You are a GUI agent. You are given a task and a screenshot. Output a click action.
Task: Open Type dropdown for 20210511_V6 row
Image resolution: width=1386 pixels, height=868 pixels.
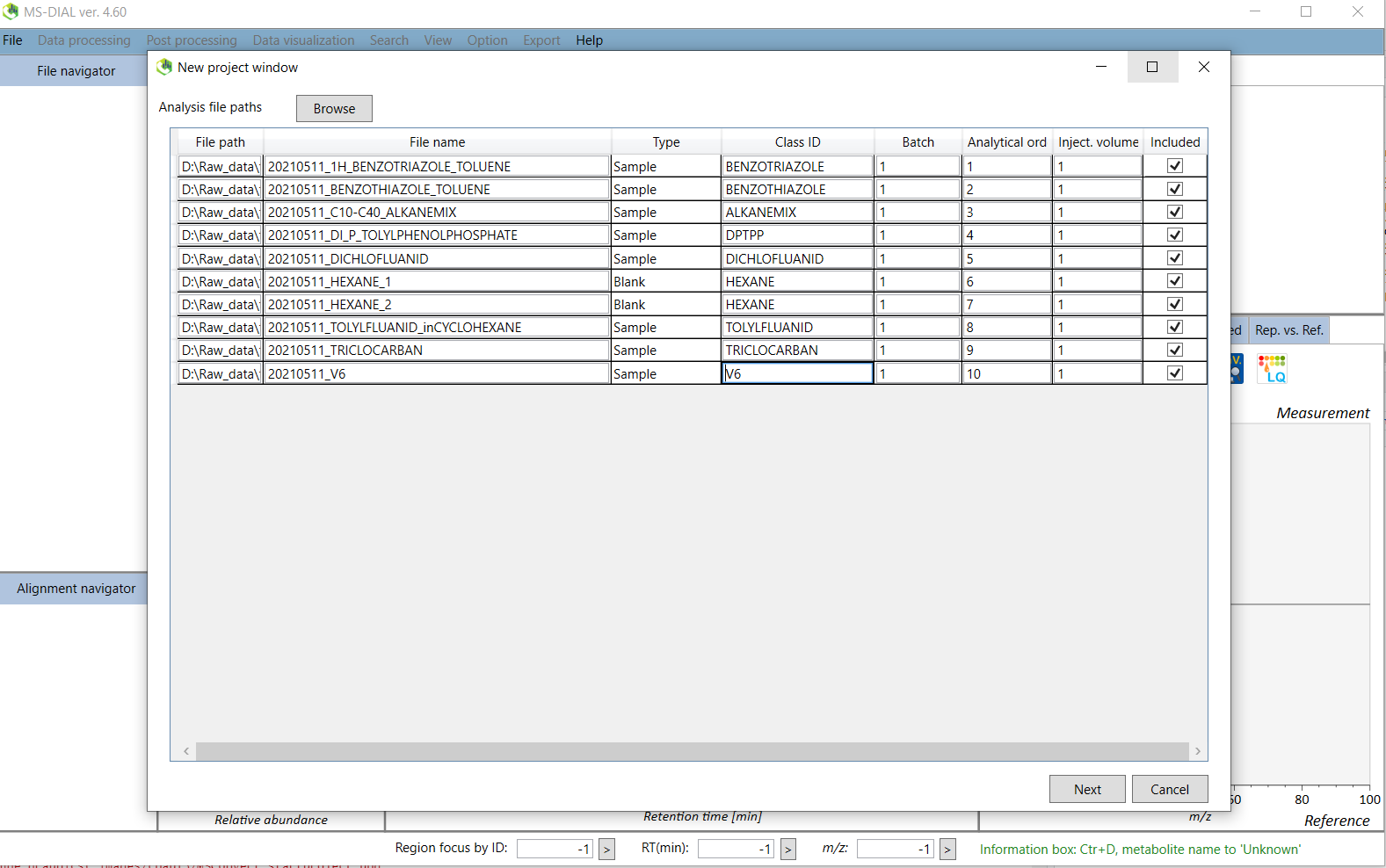coord(665,373)
